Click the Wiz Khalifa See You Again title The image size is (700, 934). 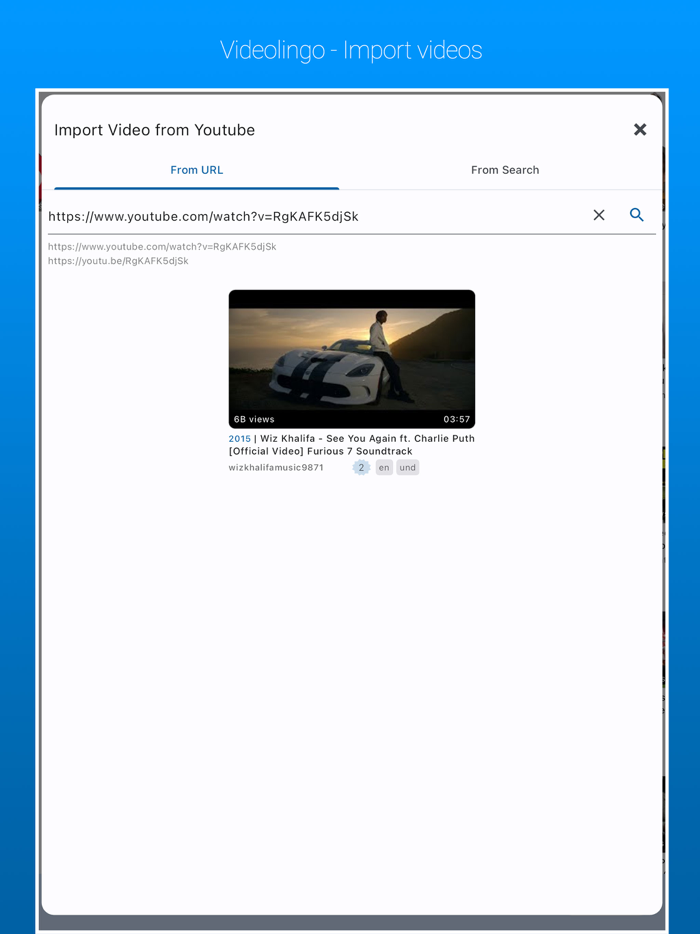[x=351, y=445]
